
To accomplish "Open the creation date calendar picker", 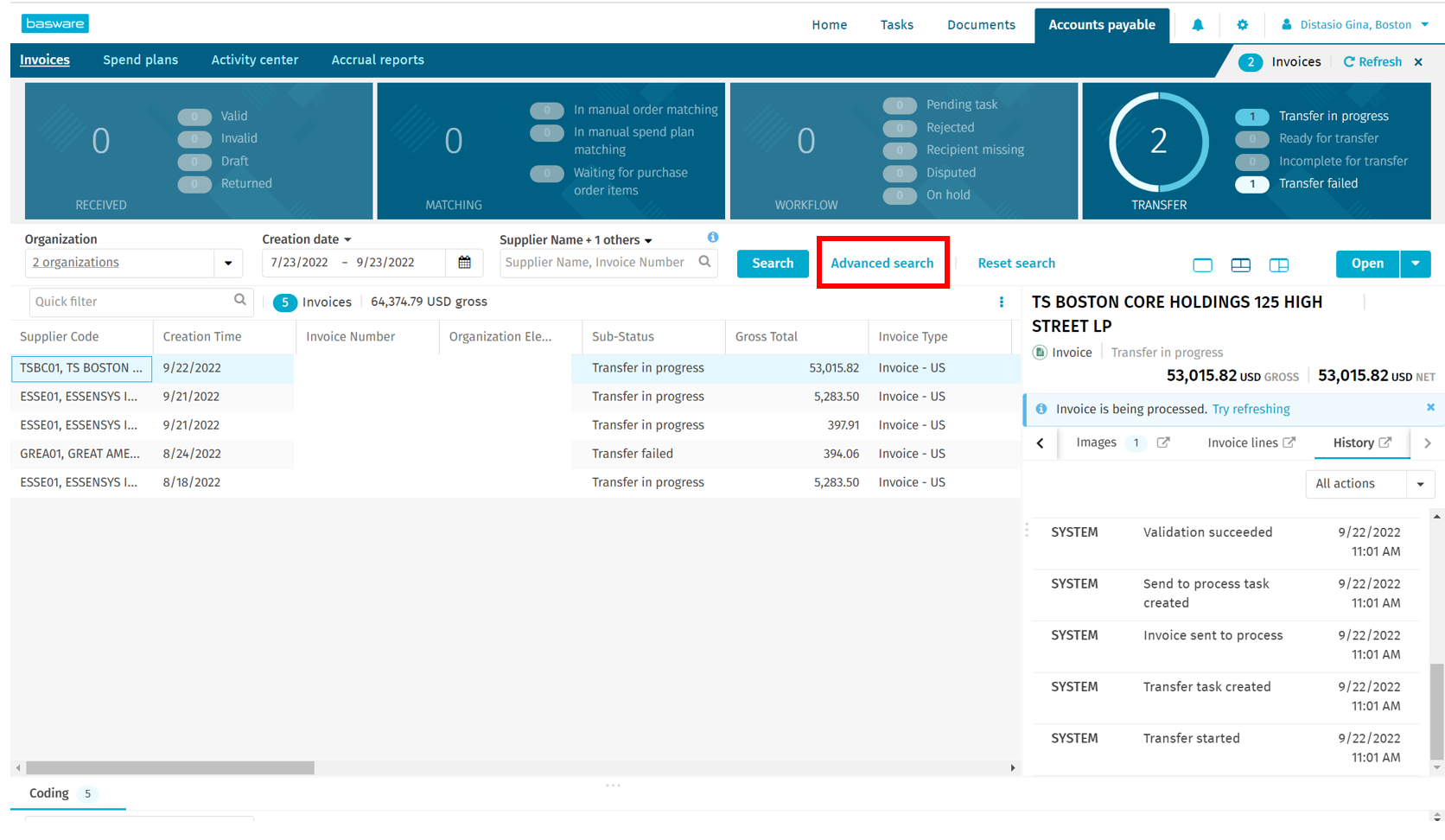I will pos(464,263).
